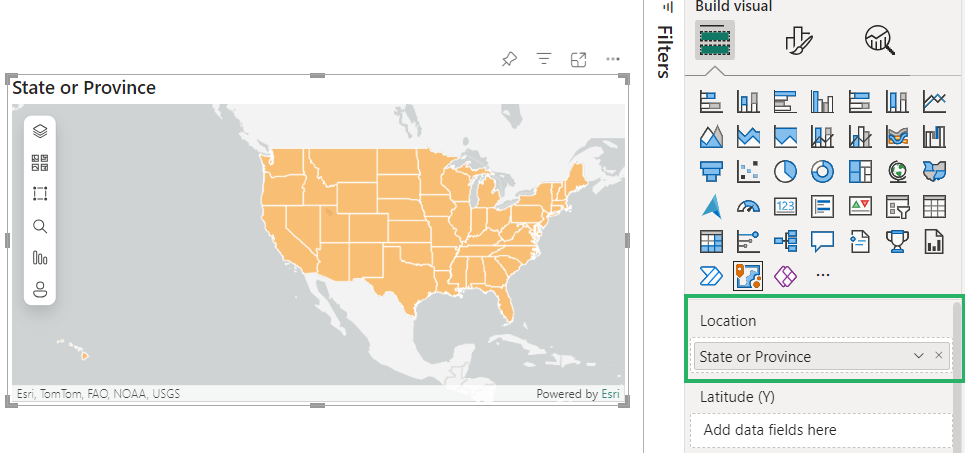The image size is (965, 453).
Task: Expand the State or Province field dropdown
Action: click(x=918, y=356)
